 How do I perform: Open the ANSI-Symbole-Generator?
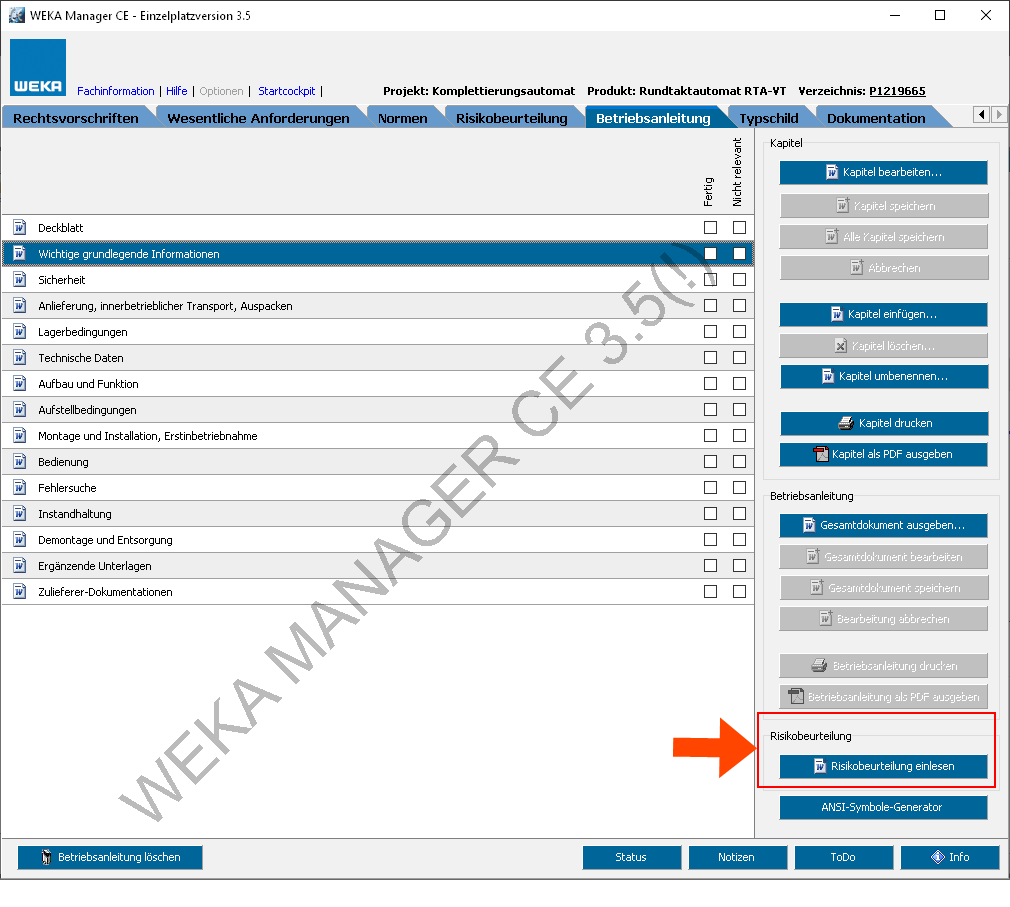click(x=883, y=807)
